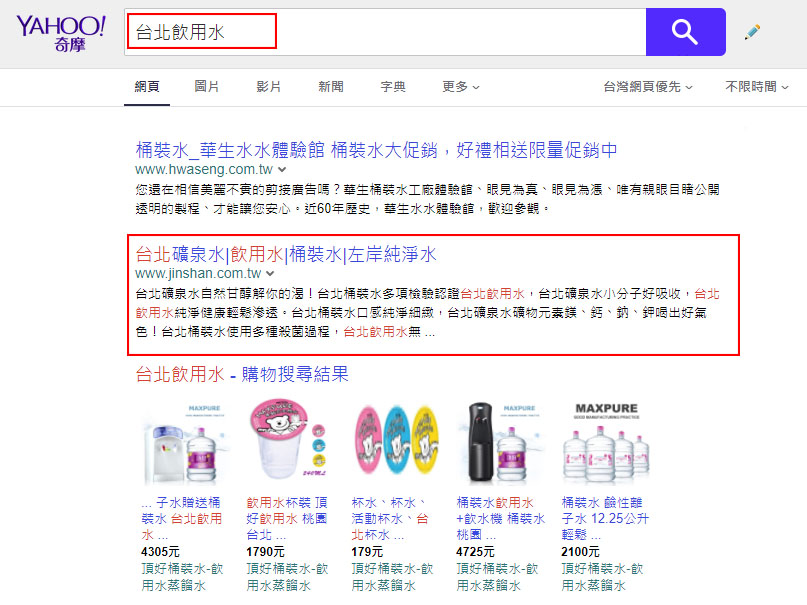Expand the 不限時間 time filter
Image resolution: width=807 pixels, height=605 pixels.
point(757,86)
